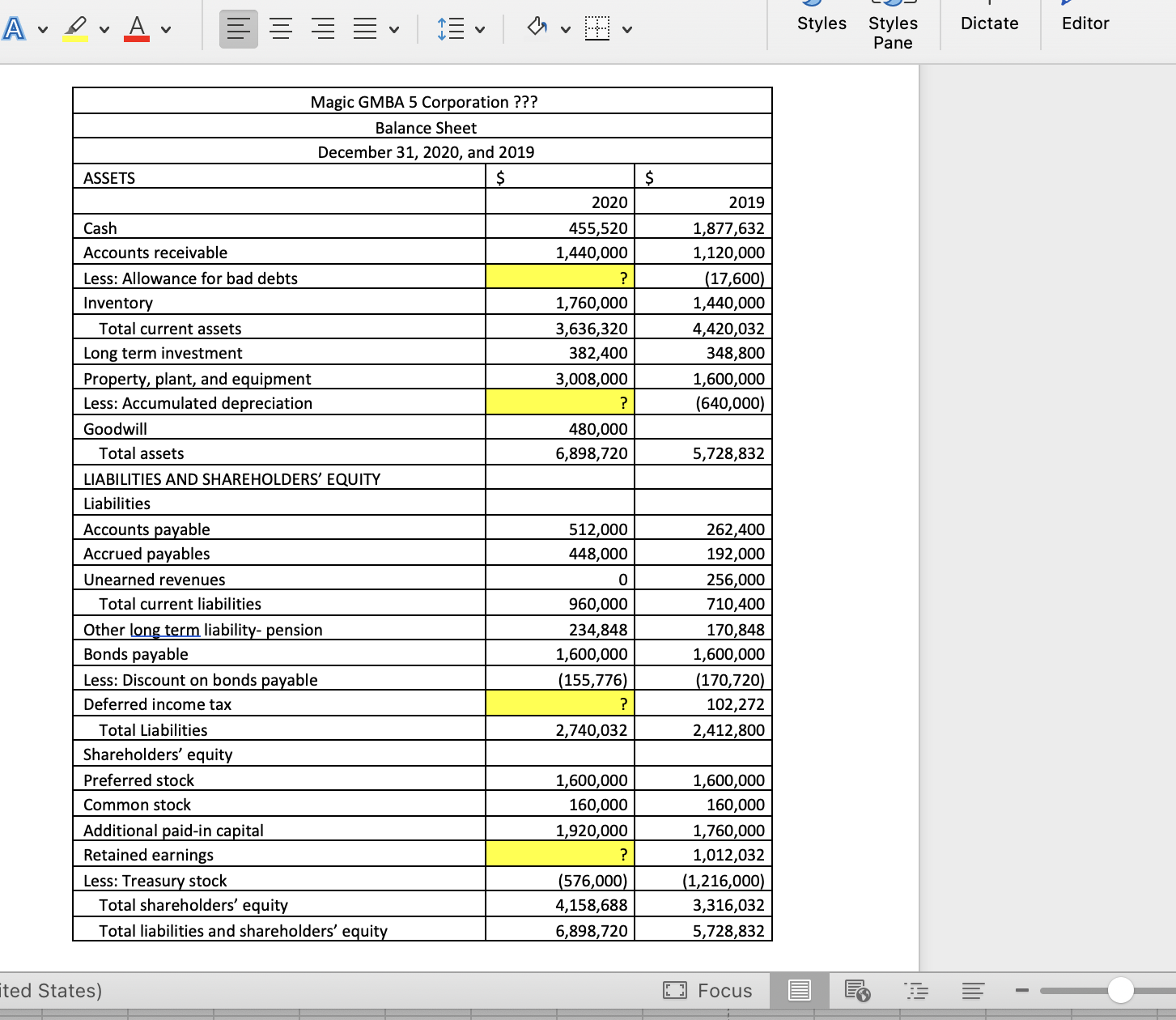Click the borders icon

[x=597, y=29]
